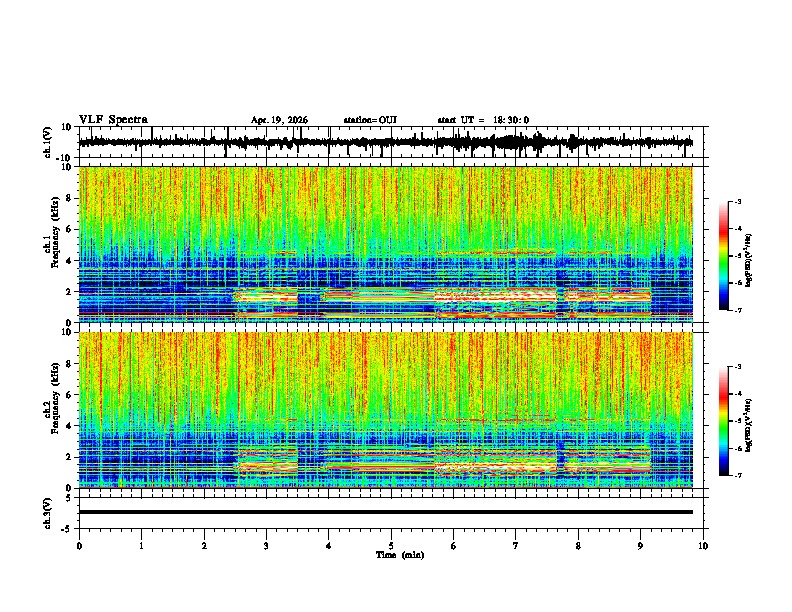The image size is (792, 612).
Task: Click the start UT 18:30:0 text
Action: point(483,120)
